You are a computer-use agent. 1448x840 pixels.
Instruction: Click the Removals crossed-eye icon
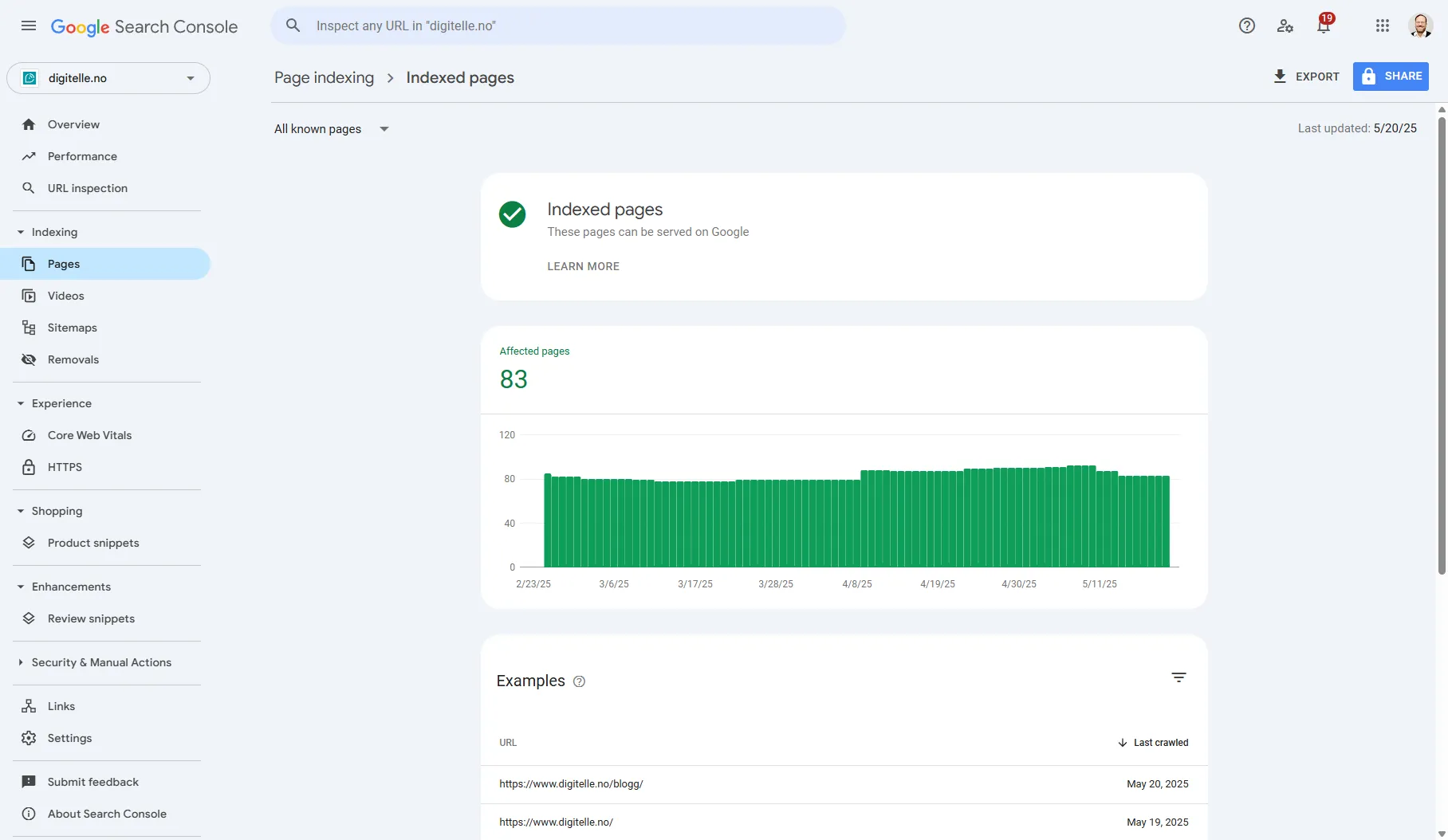coord(29,359)
